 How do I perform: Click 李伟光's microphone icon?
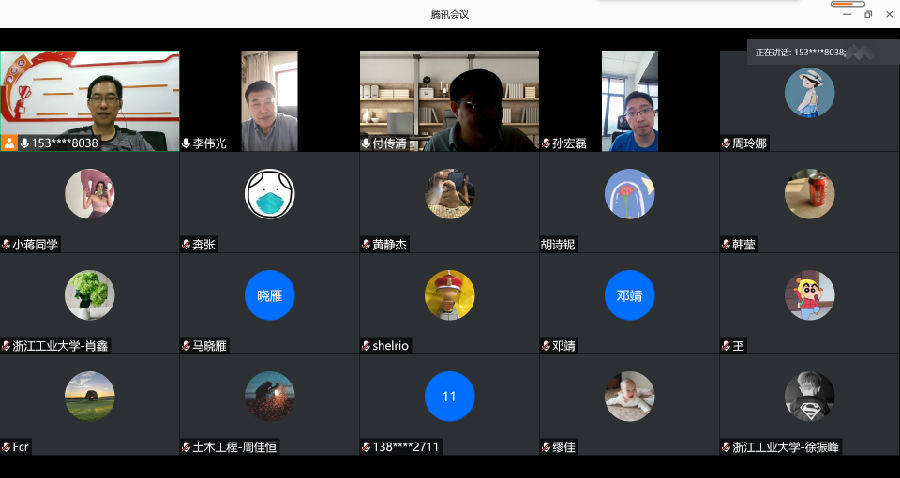click(x=186, y=144)
